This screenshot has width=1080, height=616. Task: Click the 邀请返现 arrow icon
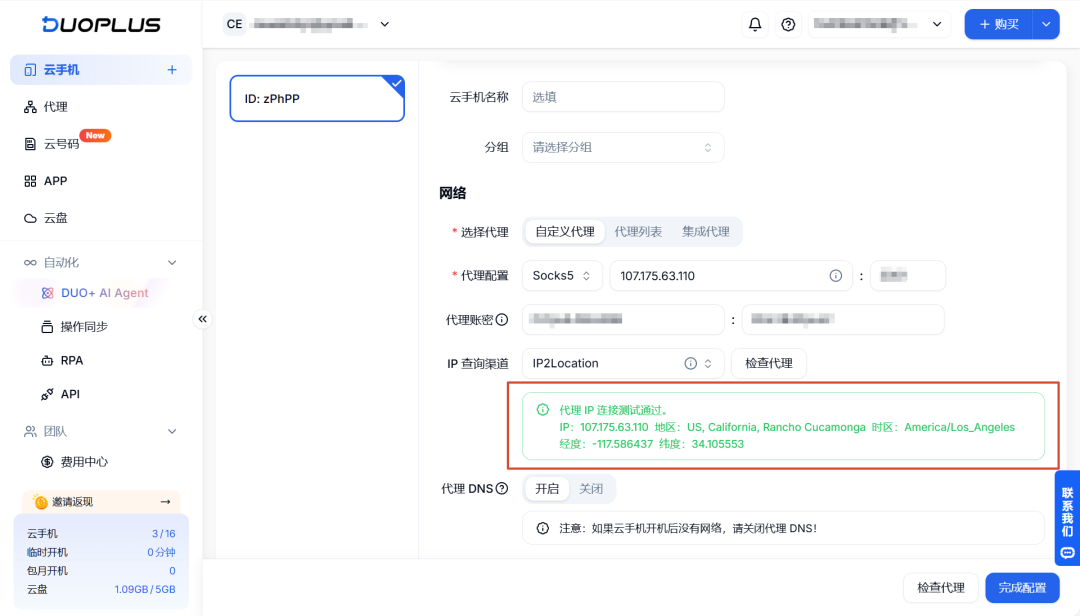165,502
